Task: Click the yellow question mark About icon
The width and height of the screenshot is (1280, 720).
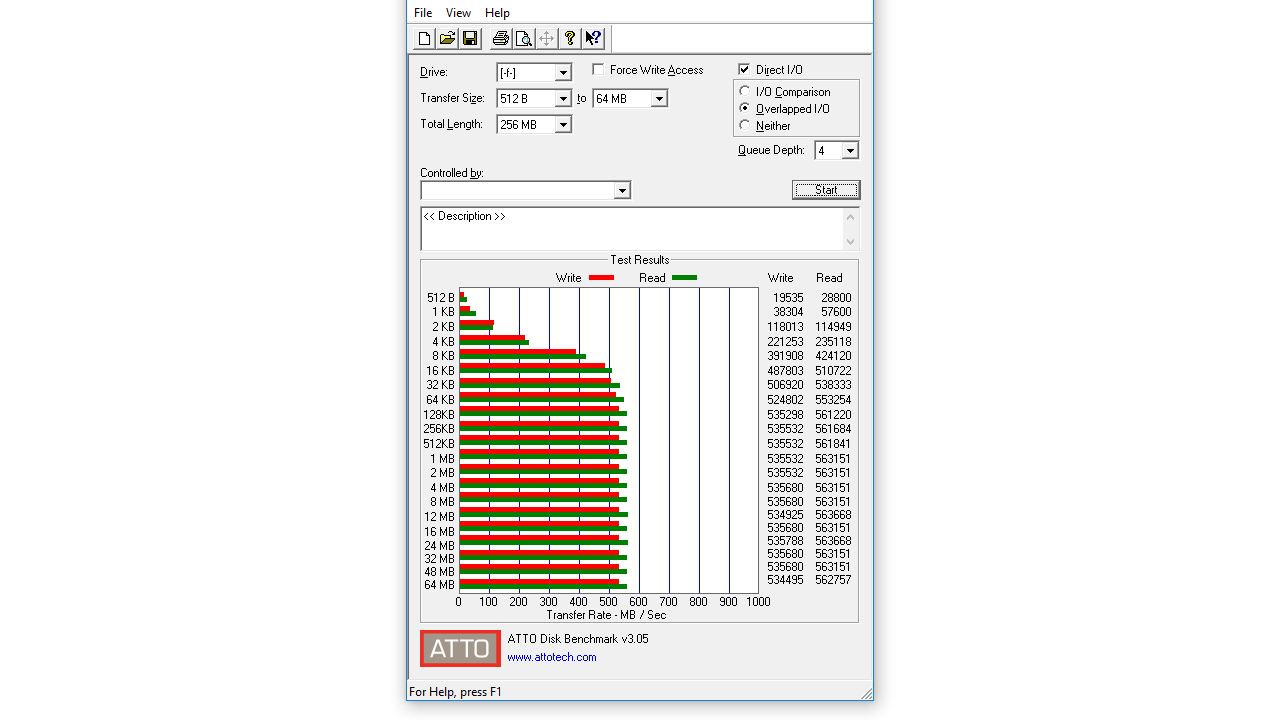Action: tap(570, 39)
